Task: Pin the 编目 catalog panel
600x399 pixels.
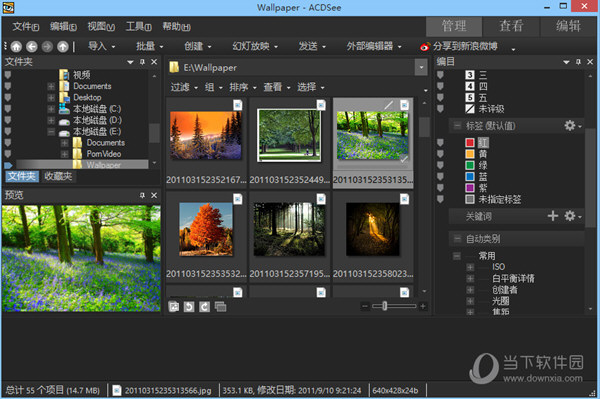Action: click(578, 62)
